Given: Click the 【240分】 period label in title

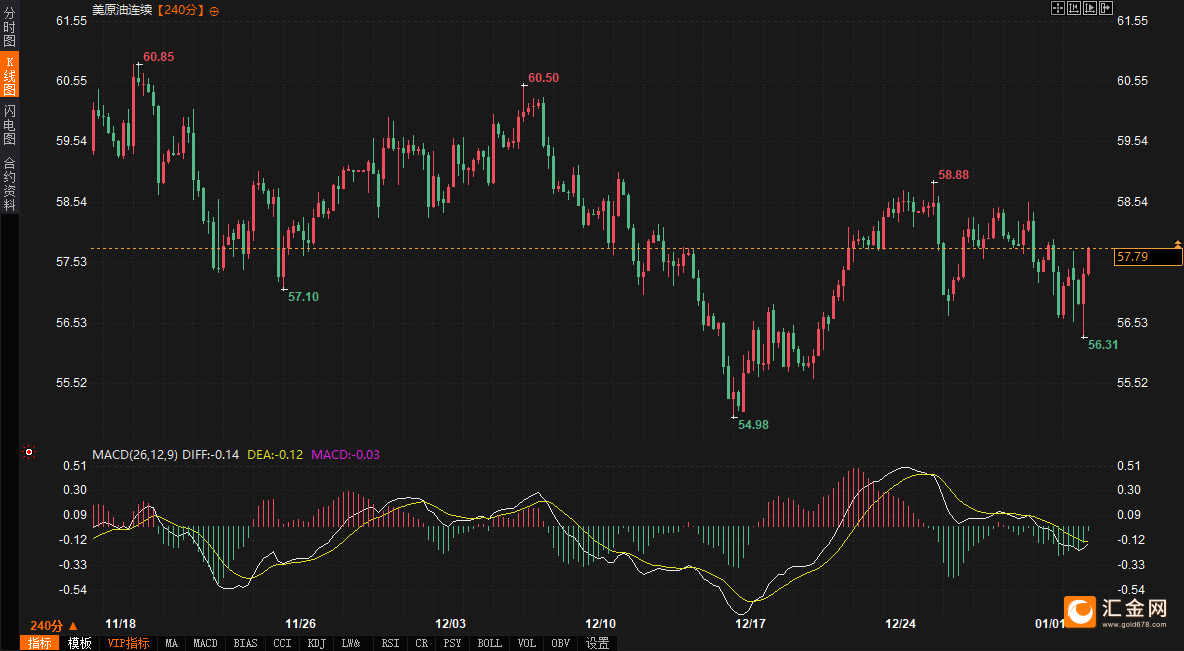Looking at the screenshot, I should 181,10.
